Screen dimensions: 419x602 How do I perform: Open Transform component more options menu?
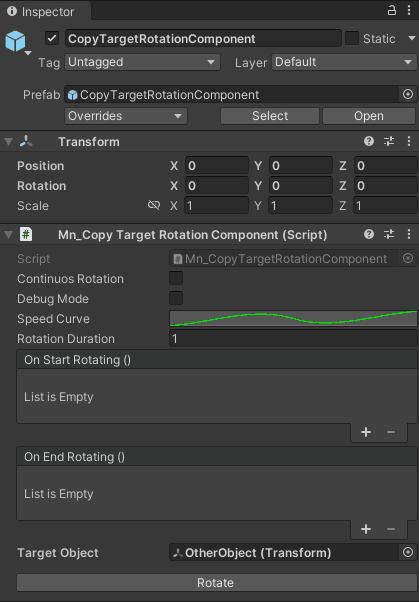point(409,141)
